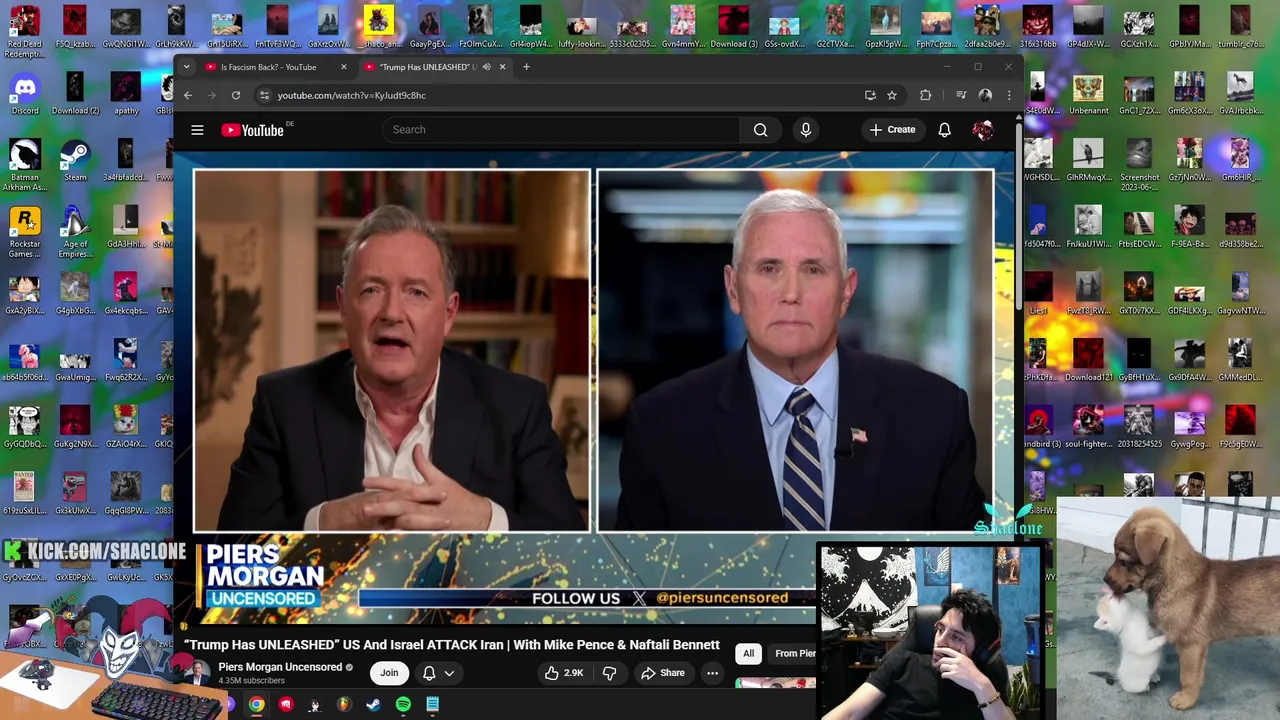Click the install app icon in address bar
This screenshot has height=720, width=1280.
pyautogui.click(x=870, y=95)
